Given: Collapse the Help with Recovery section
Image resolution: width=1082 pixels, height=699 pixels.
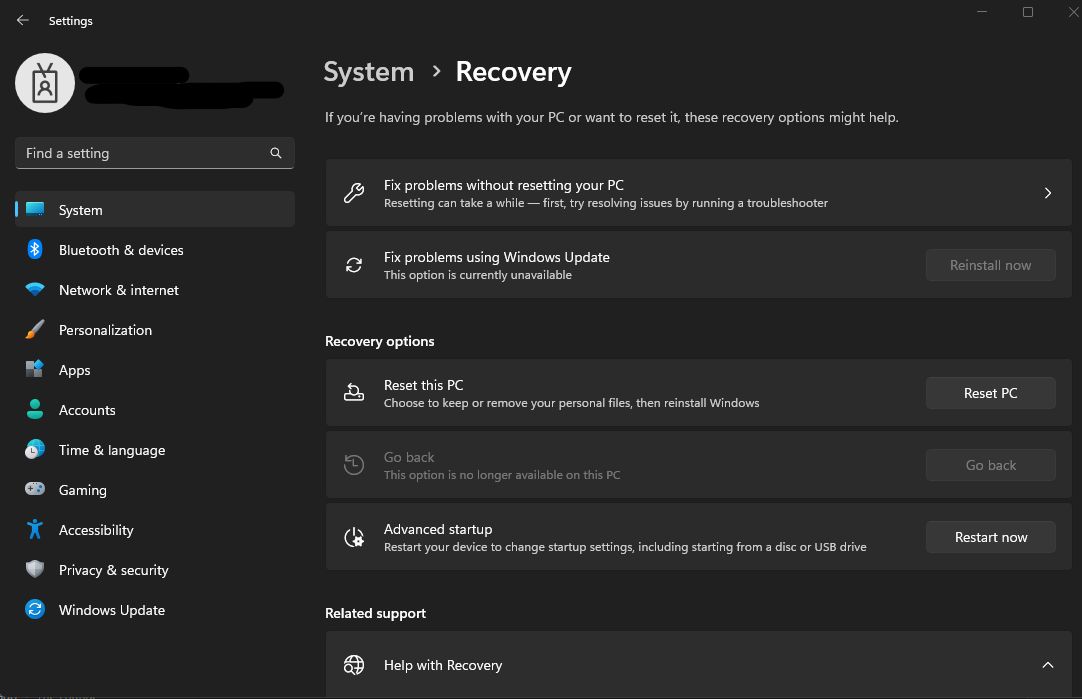Looking at the screenshot, I should click(1047, 665).
